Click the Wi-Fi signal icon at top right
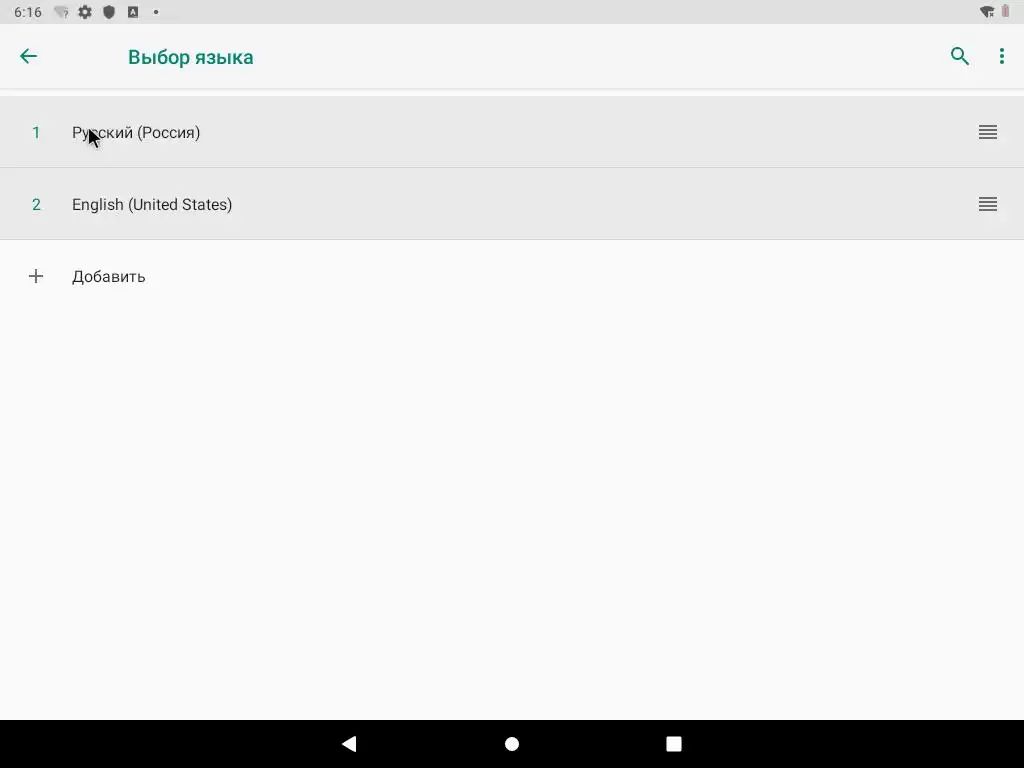1024x768 pixels. click(x=987, y=12)
